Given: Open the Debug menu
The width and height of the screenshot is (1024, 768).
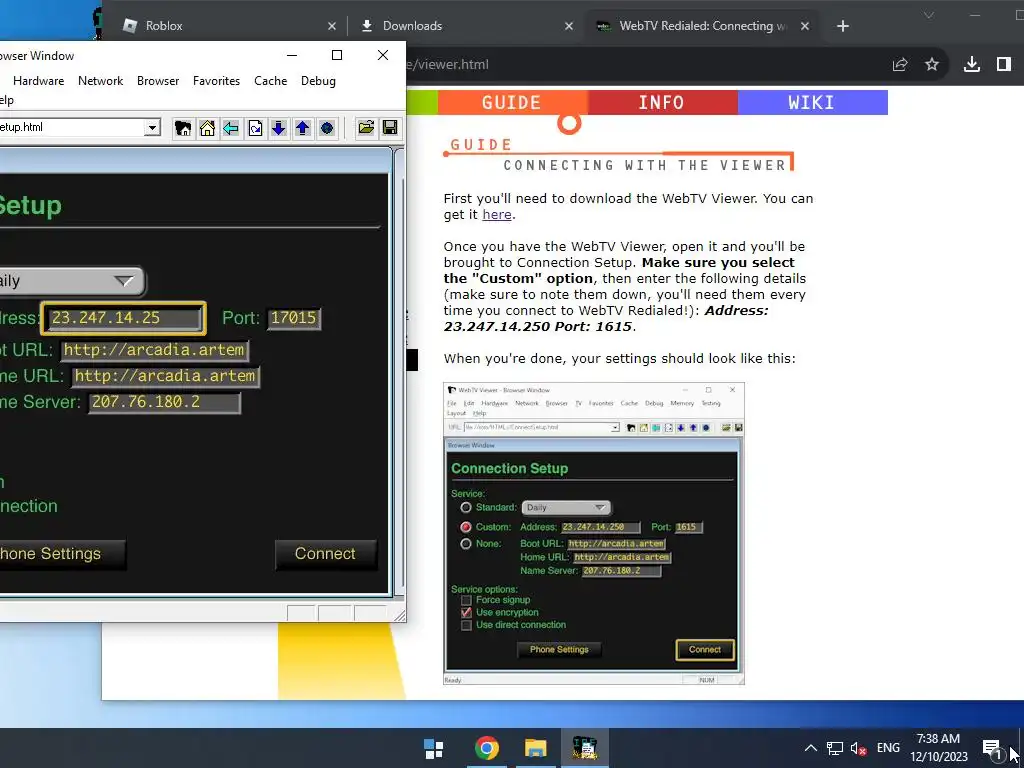Looking at the screenshot, I should 318,81.
